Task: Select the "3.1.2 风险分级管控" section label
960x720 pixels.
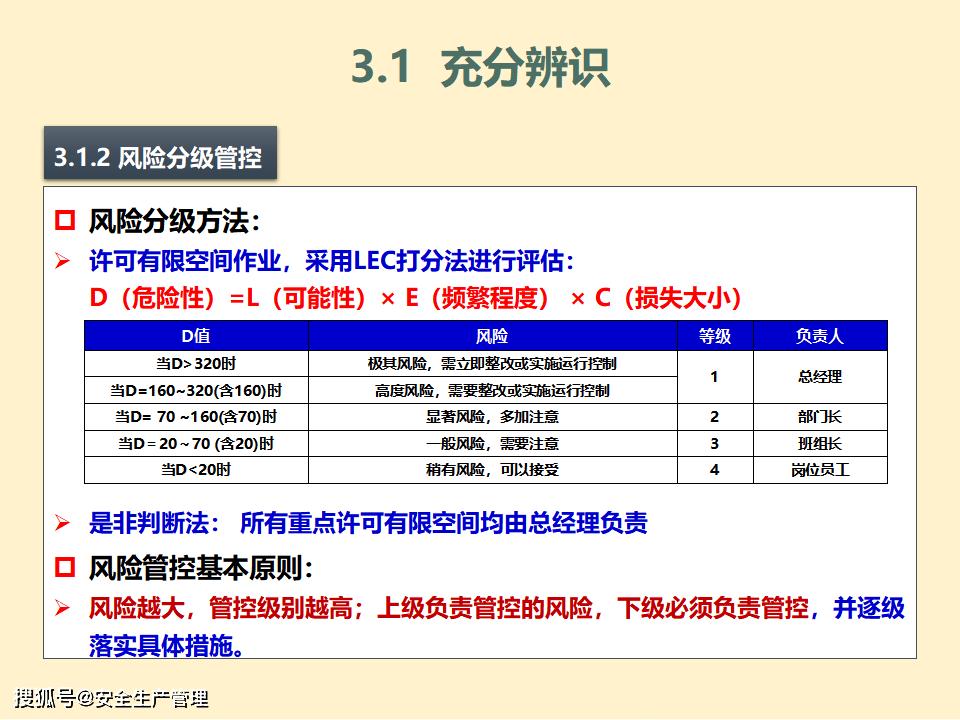Action: tap(160, 153)
